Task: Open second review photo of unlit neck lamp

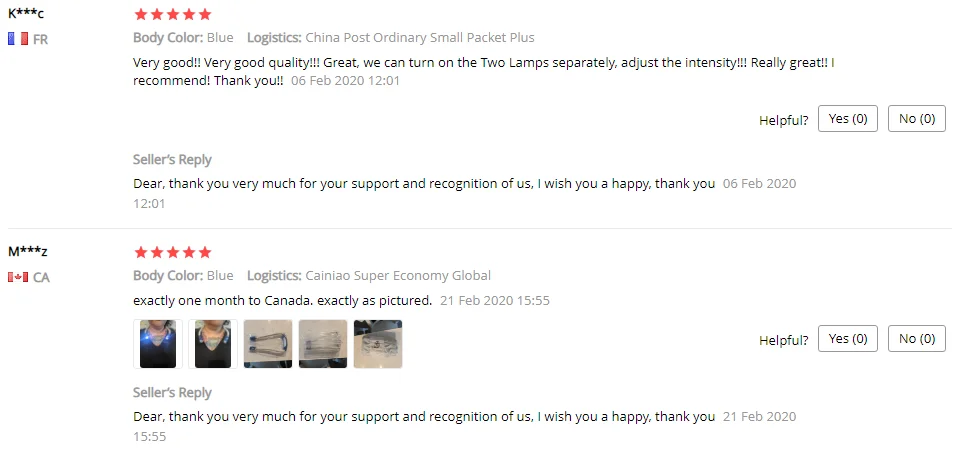Action: pos(213,344)
